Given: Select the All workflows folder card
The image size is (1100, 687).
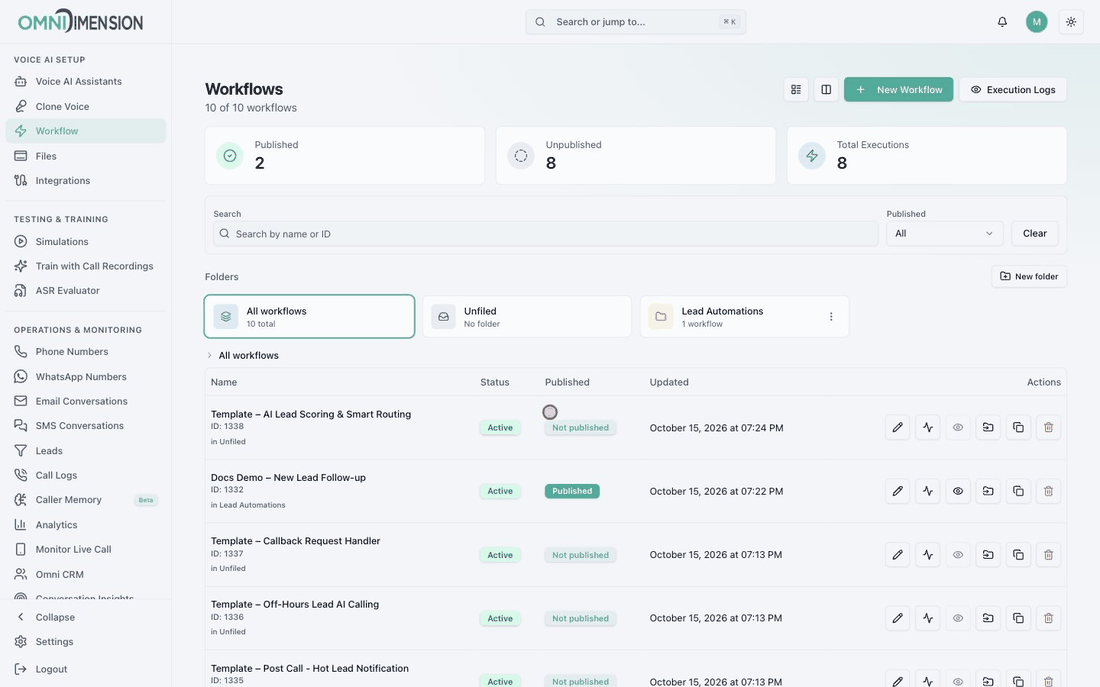Looking at the screenshot, I should 309,316.
